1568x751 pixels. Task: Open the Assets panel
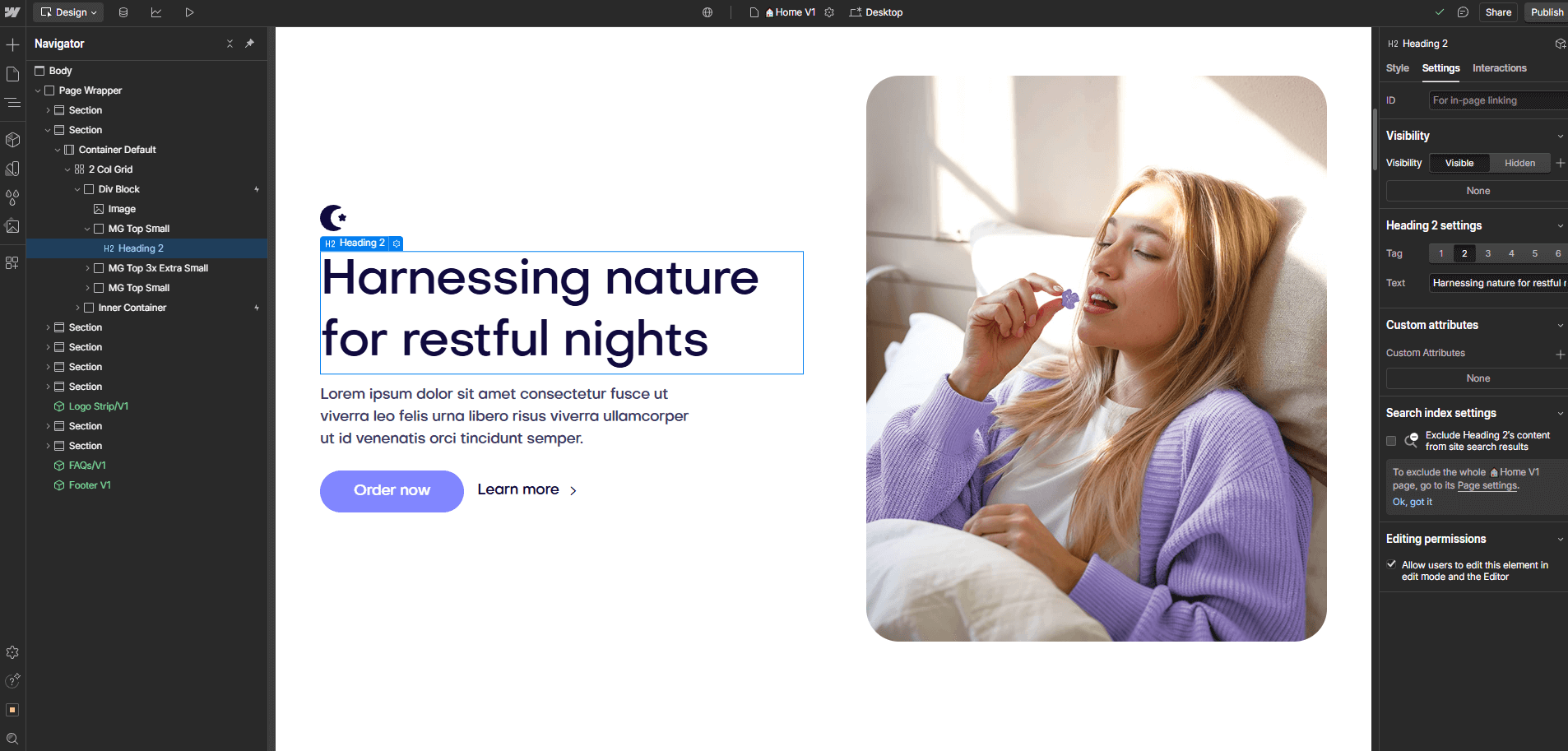point(12,226)
